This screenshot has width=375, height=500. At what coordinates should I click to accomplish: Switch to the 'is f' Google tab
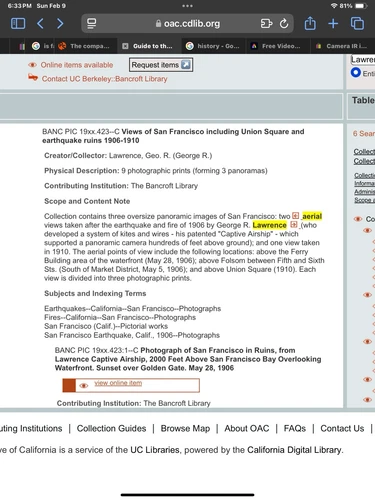pos(43,46)
